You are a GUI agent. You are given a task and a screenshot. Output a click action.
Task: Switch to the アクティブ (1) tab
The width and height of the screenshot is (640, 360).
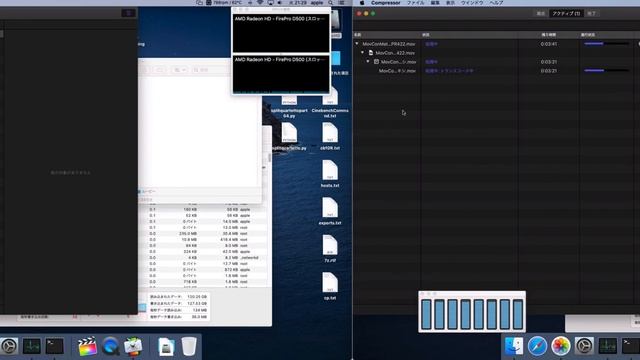[x=566, y=13]
